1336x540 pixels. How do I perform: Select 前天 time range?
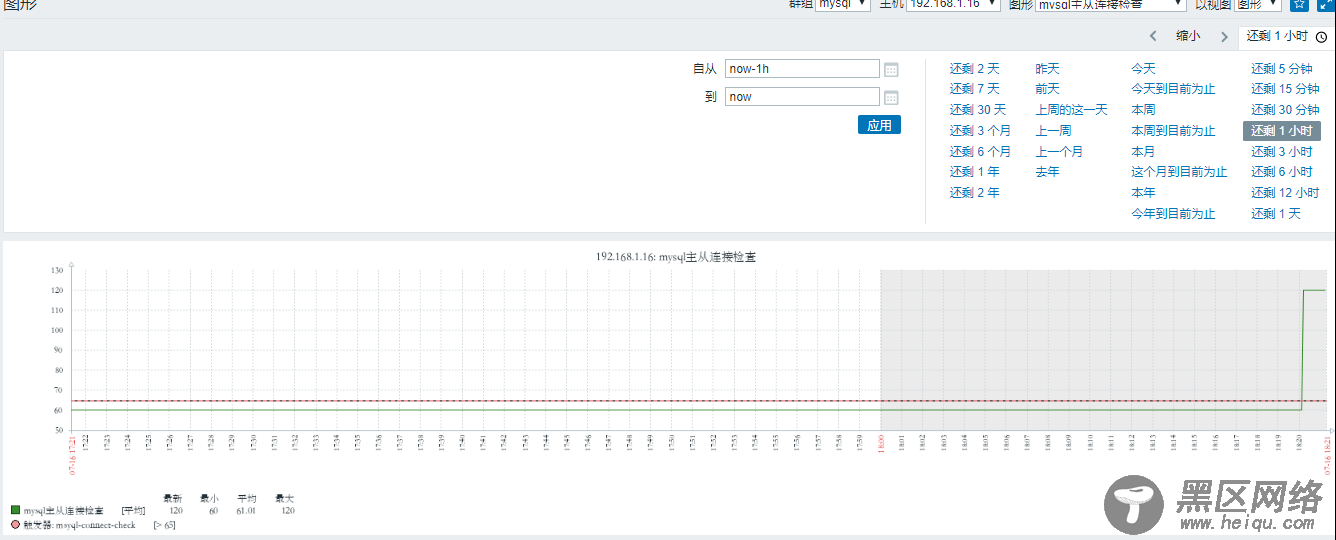point(1047,89)
